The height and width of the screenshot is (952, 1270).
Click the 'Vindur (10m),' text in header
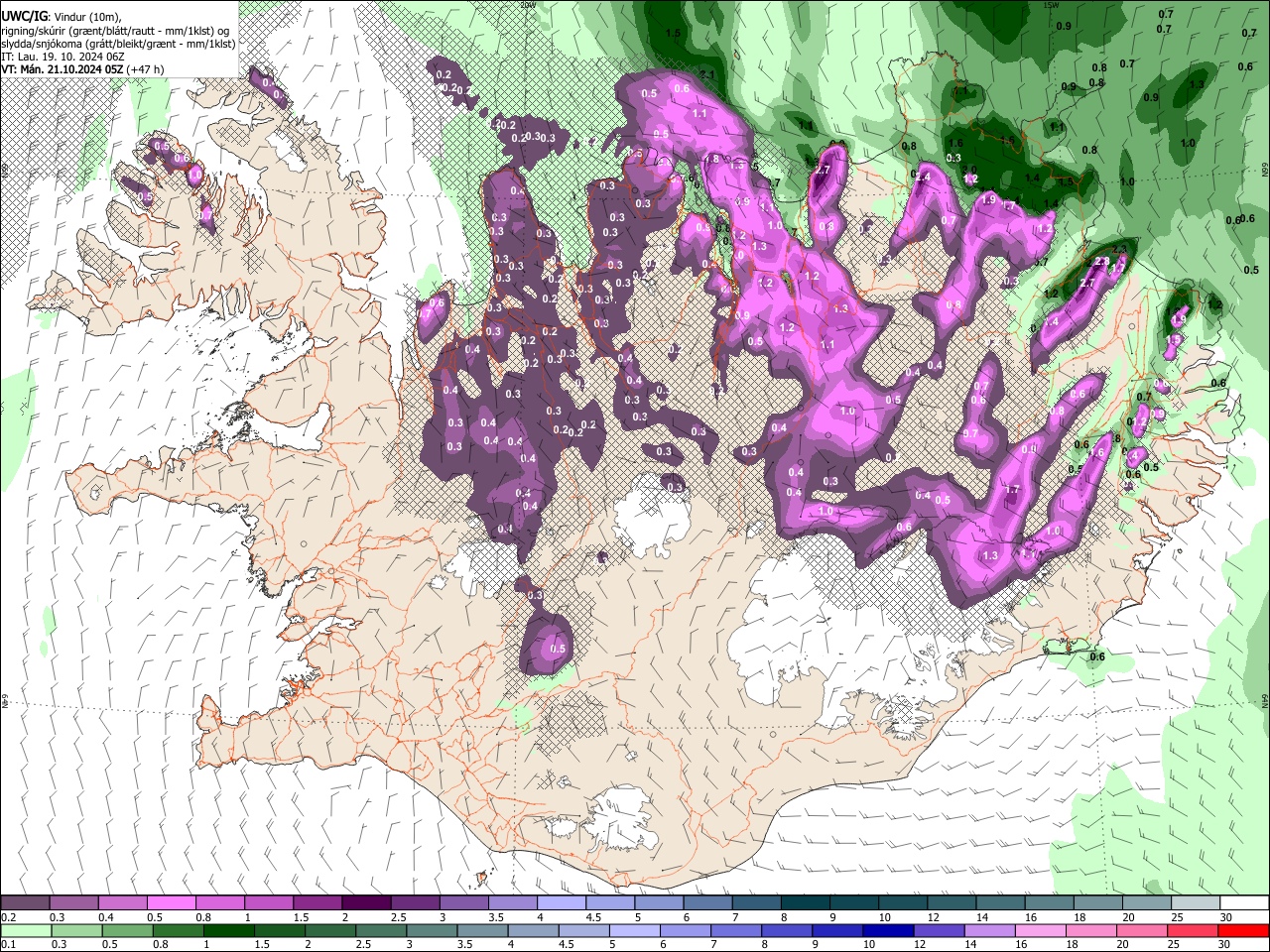pos(89,17)
